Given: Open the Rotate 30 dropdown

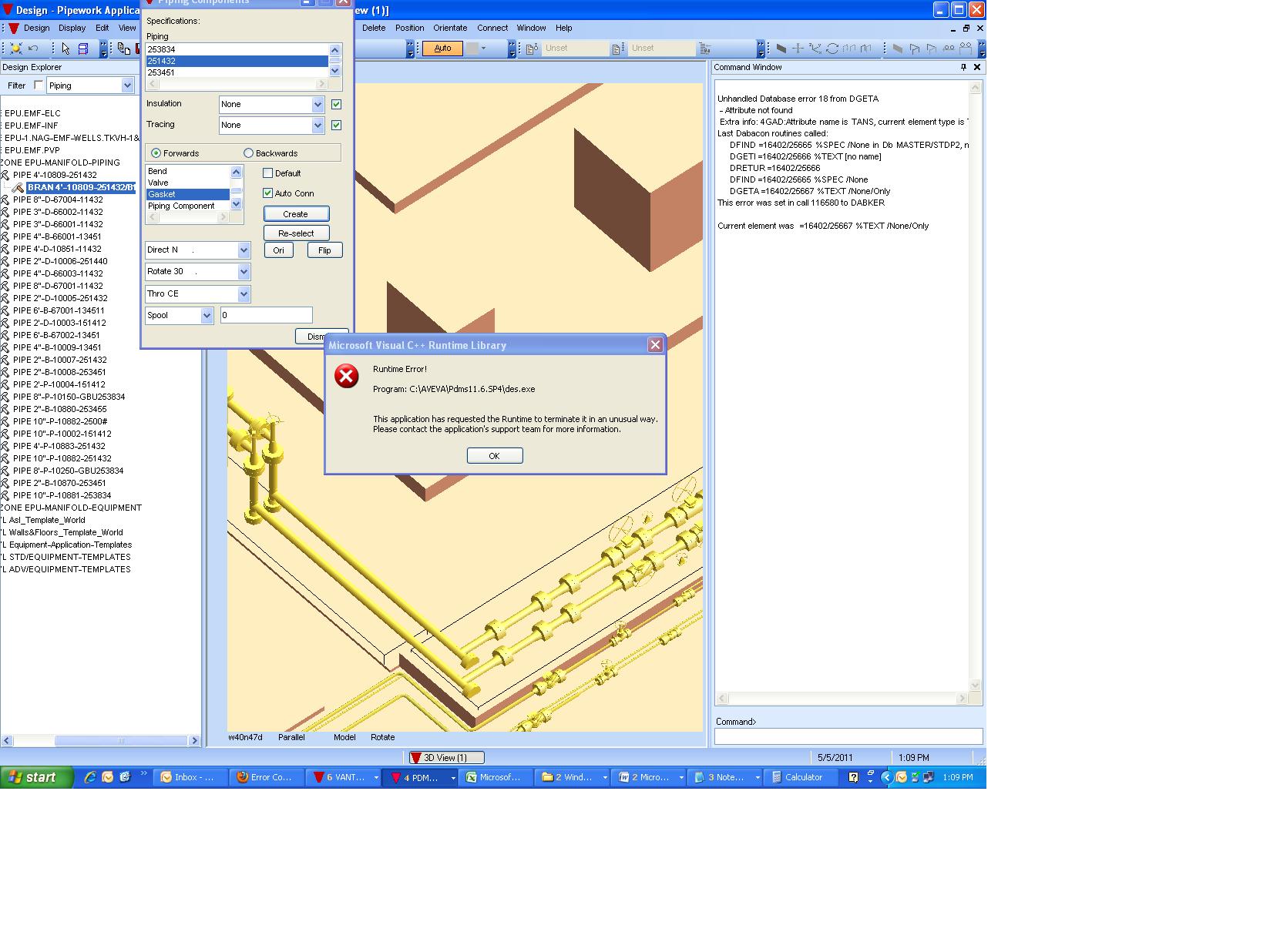Looking at the screenshot, I should coord(244,272).
